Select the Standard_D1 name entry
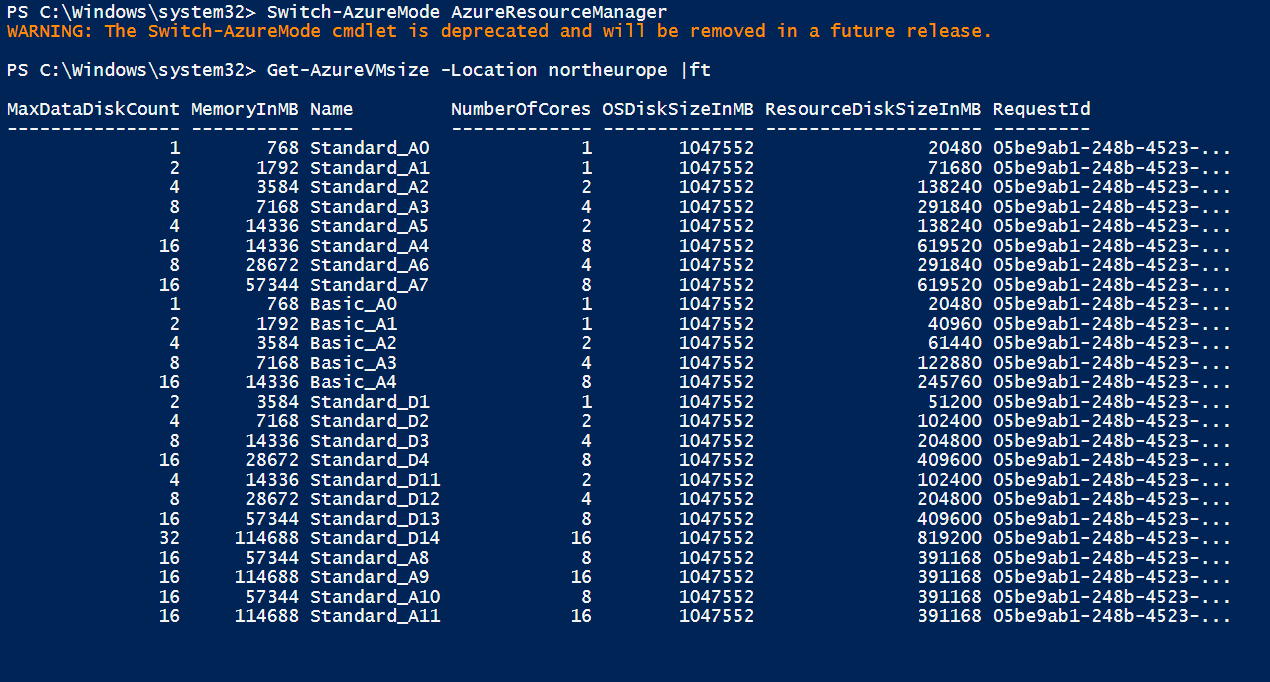The width and height of the screenshot is (1270, 682). [x=370, y=402]
